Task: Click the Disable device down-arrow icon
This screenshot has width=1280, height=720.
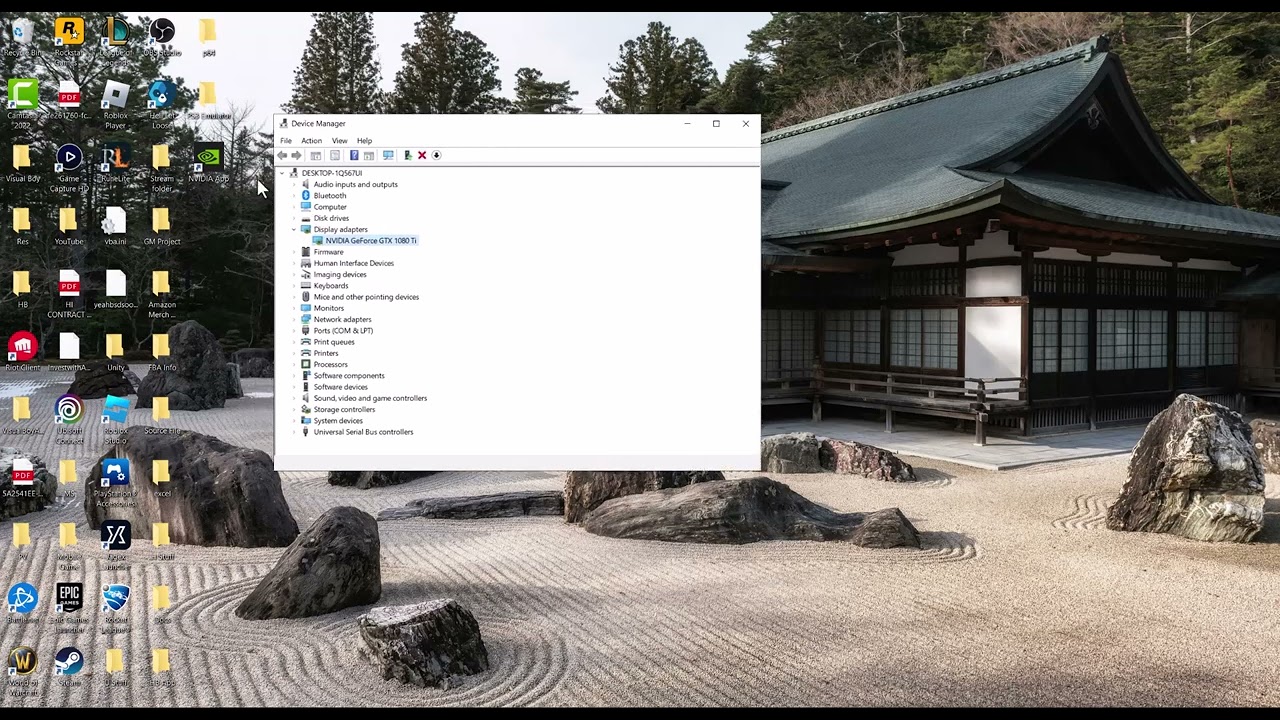Action: pos(436,155)
